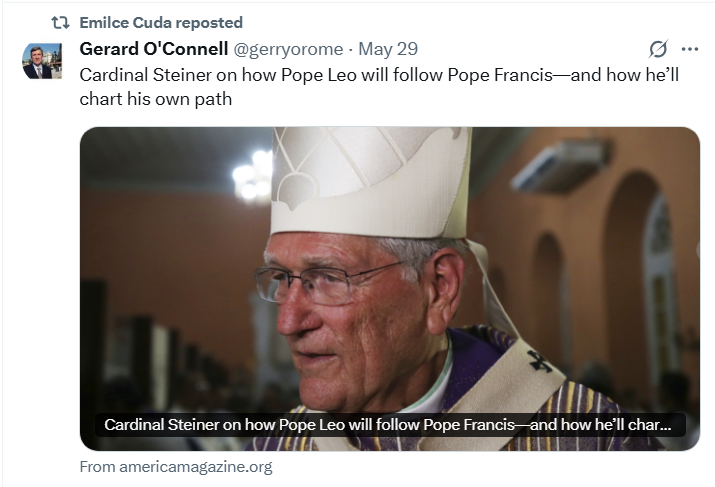Click the cardinal's eyeglasses in the card photo

[325, 285]
